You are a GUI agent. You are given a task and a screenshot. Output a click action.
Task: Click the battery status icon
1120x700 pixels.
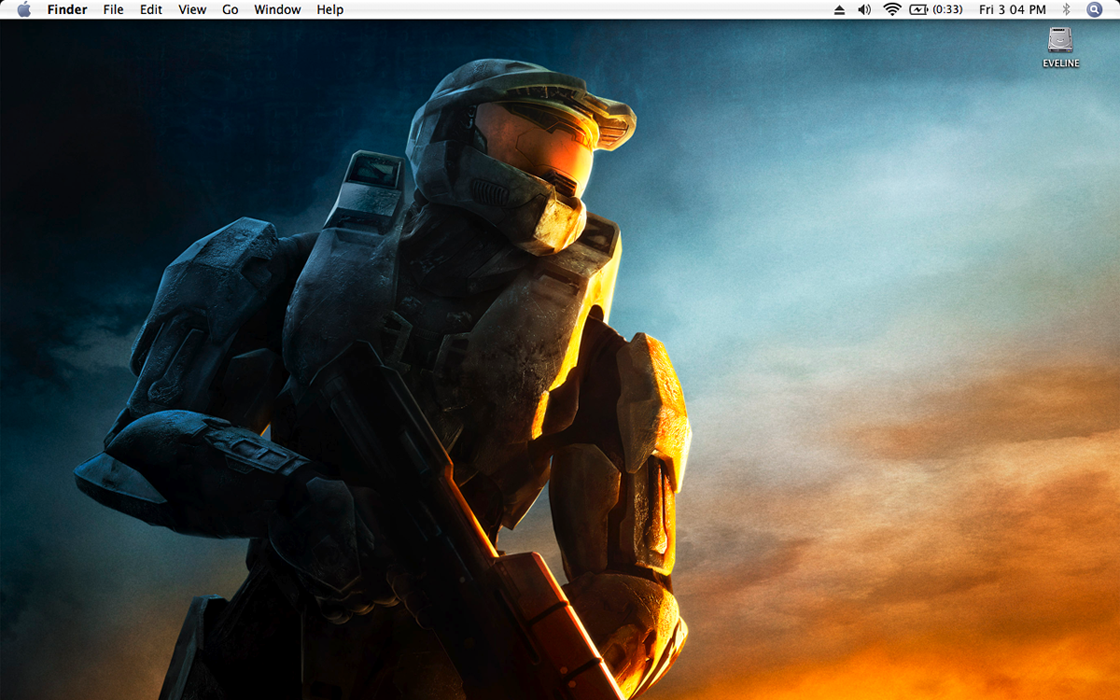coord(919,9)
